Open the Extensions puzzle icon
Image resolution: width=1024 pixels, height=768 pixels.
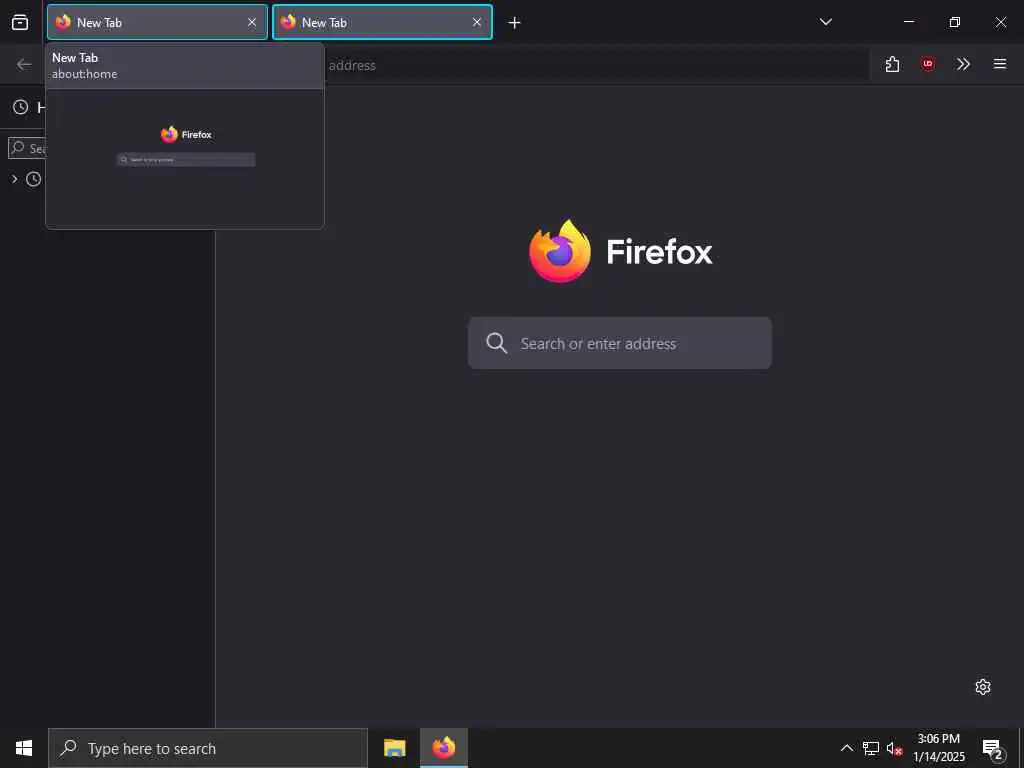[x=892, y=64]
